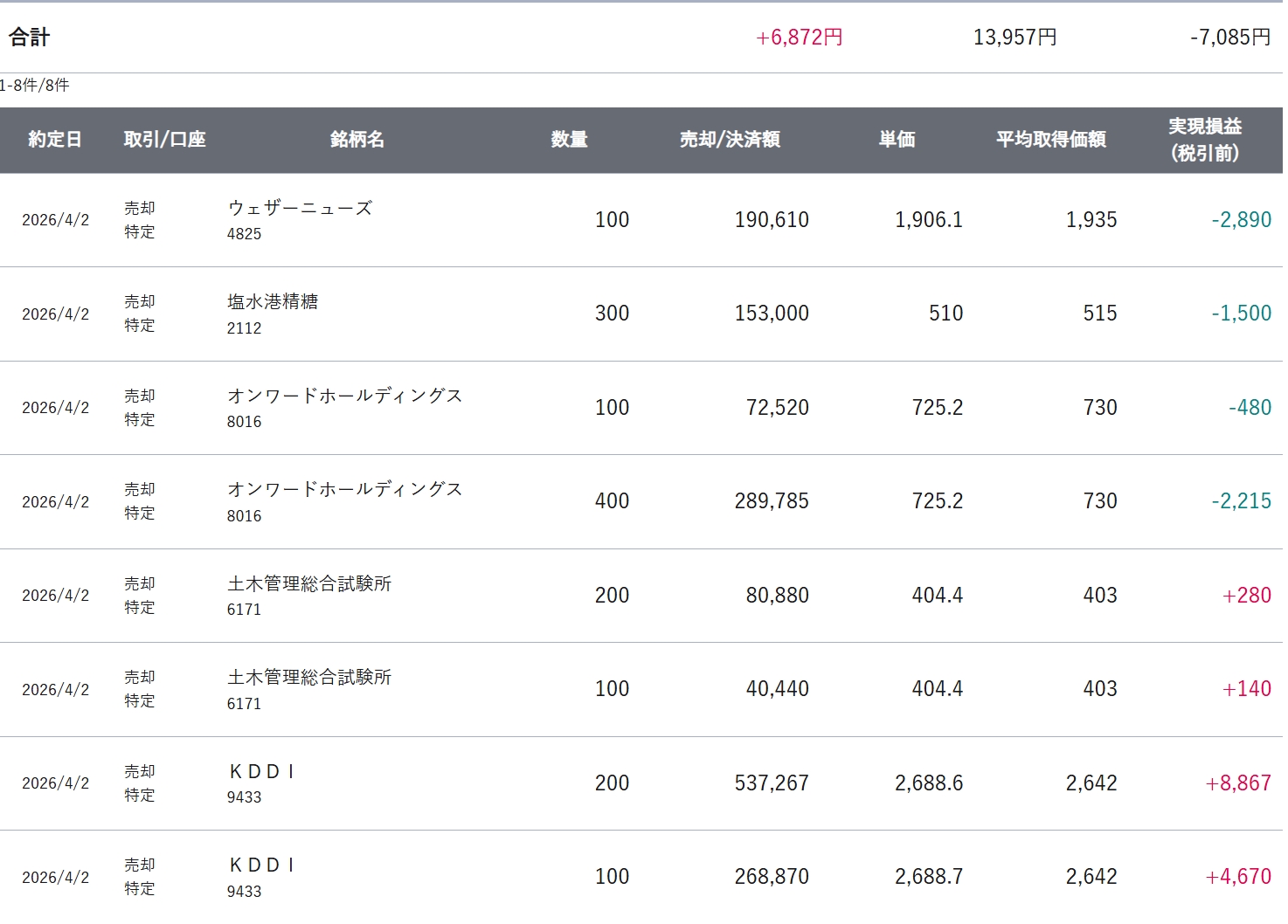The image size is (1288, 924).
Task: Click the total +6,872円 value
Action: [799, 38]
